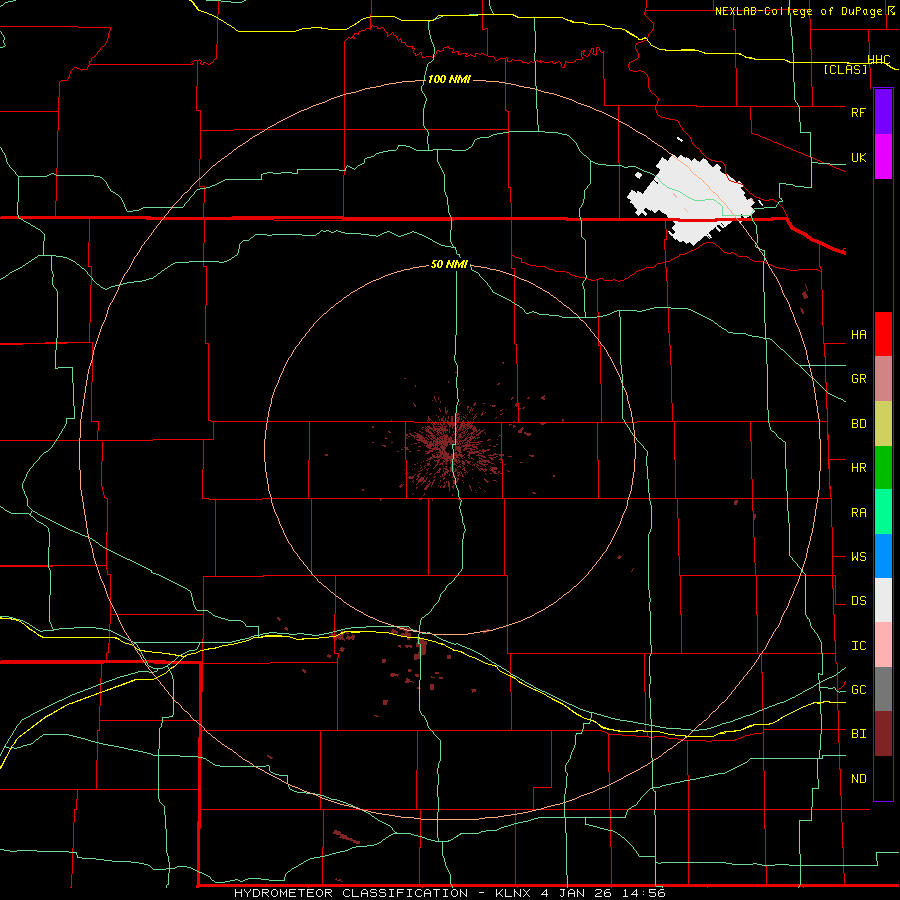Click the KLNX station identifier

[x=516, y=893]
